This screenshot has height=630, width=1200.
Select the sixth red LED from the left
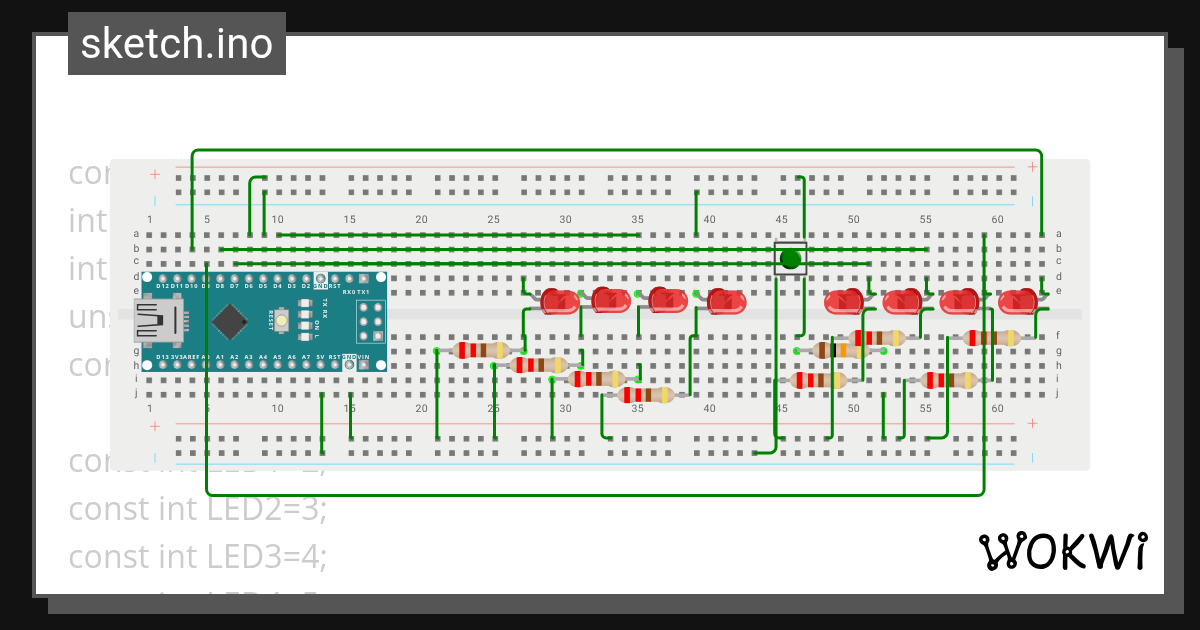(902, 300)
